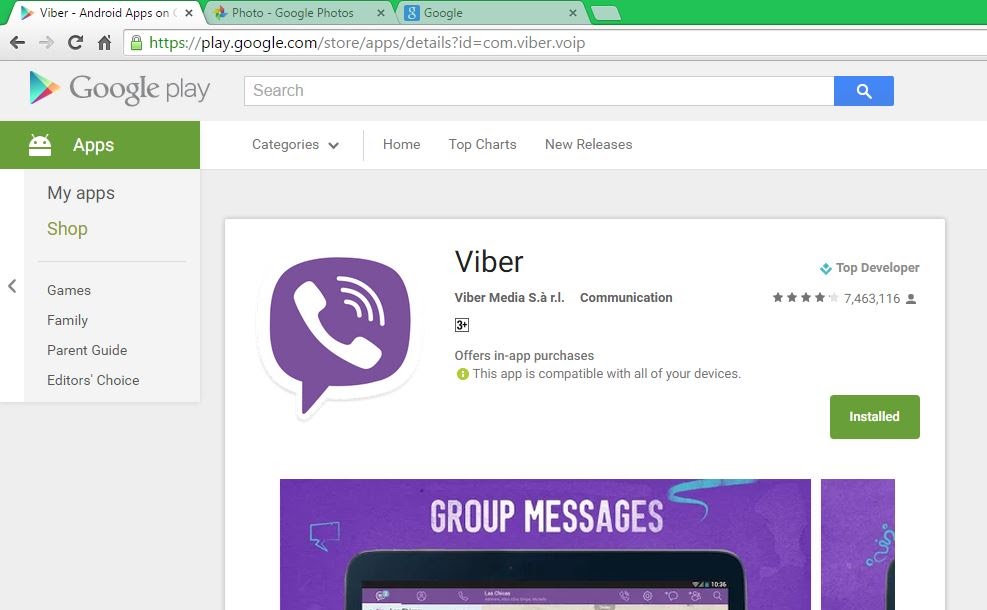987x610 pixels.
Task: Open a new browser tab
Action: pyautogui.click(x=606, y=13)
